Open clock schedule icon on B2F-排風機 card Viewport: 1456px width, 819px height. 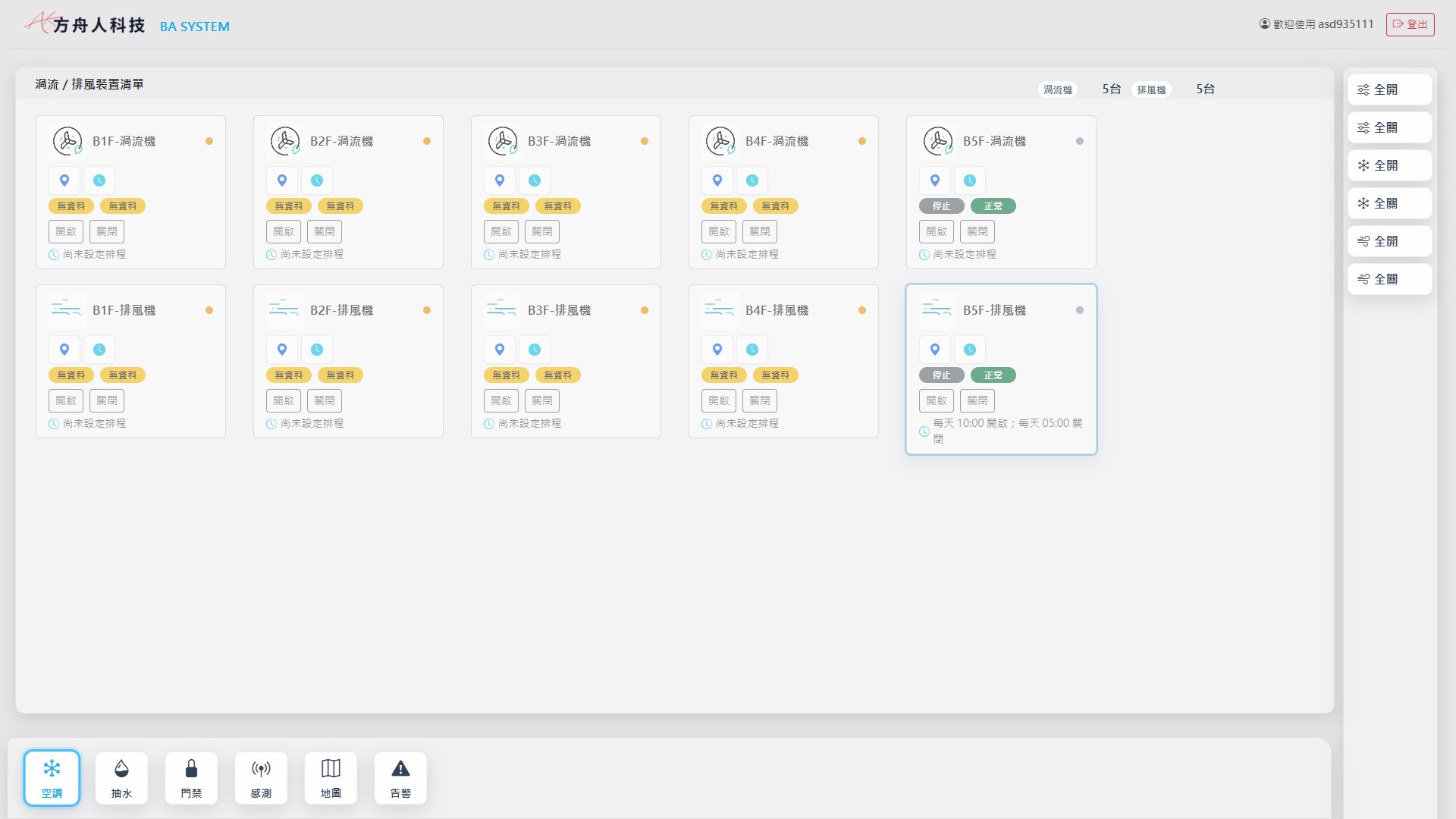coord(317,350)
